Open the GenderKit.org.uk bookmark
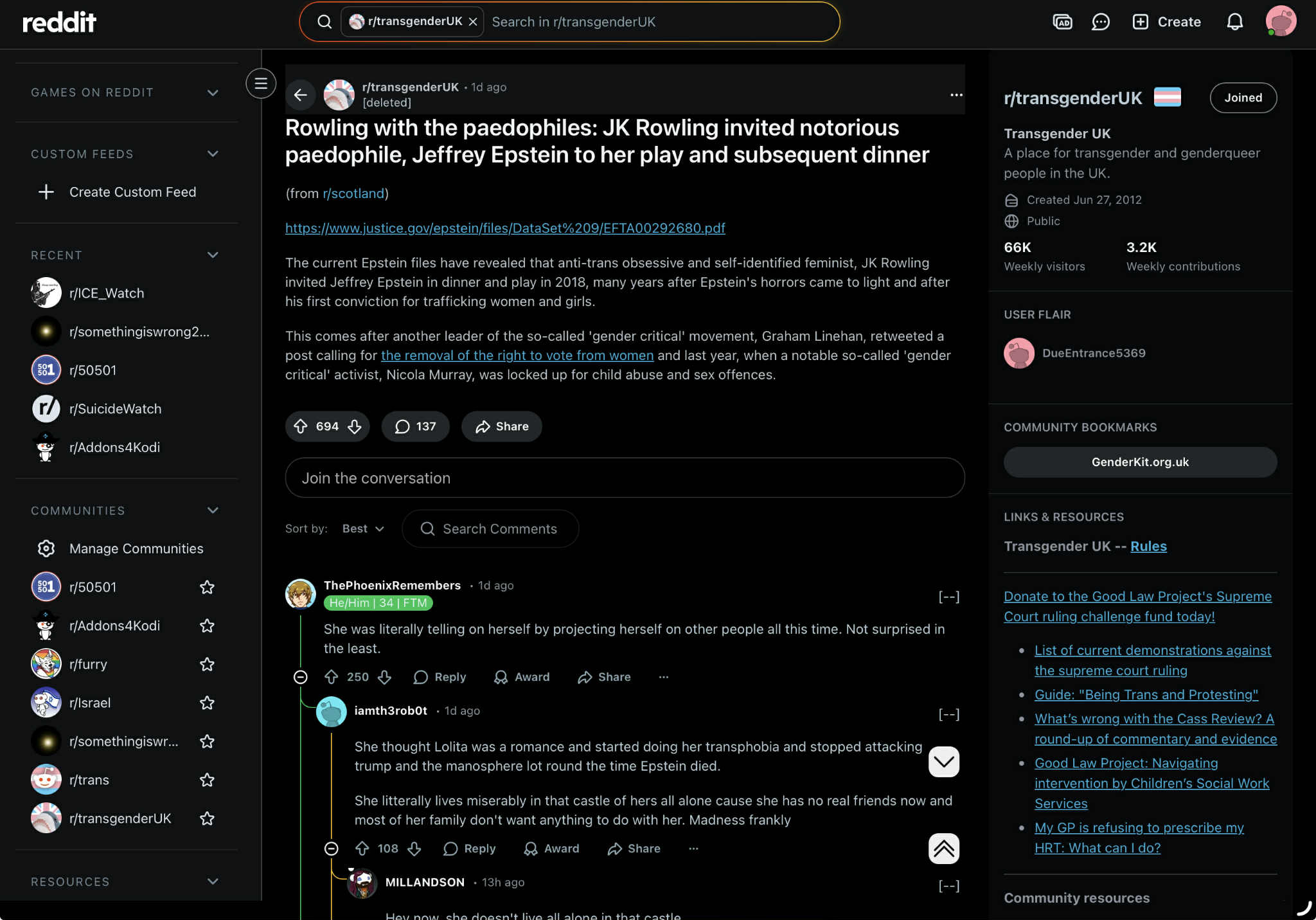The image size is (1316, 920). 1140,462
